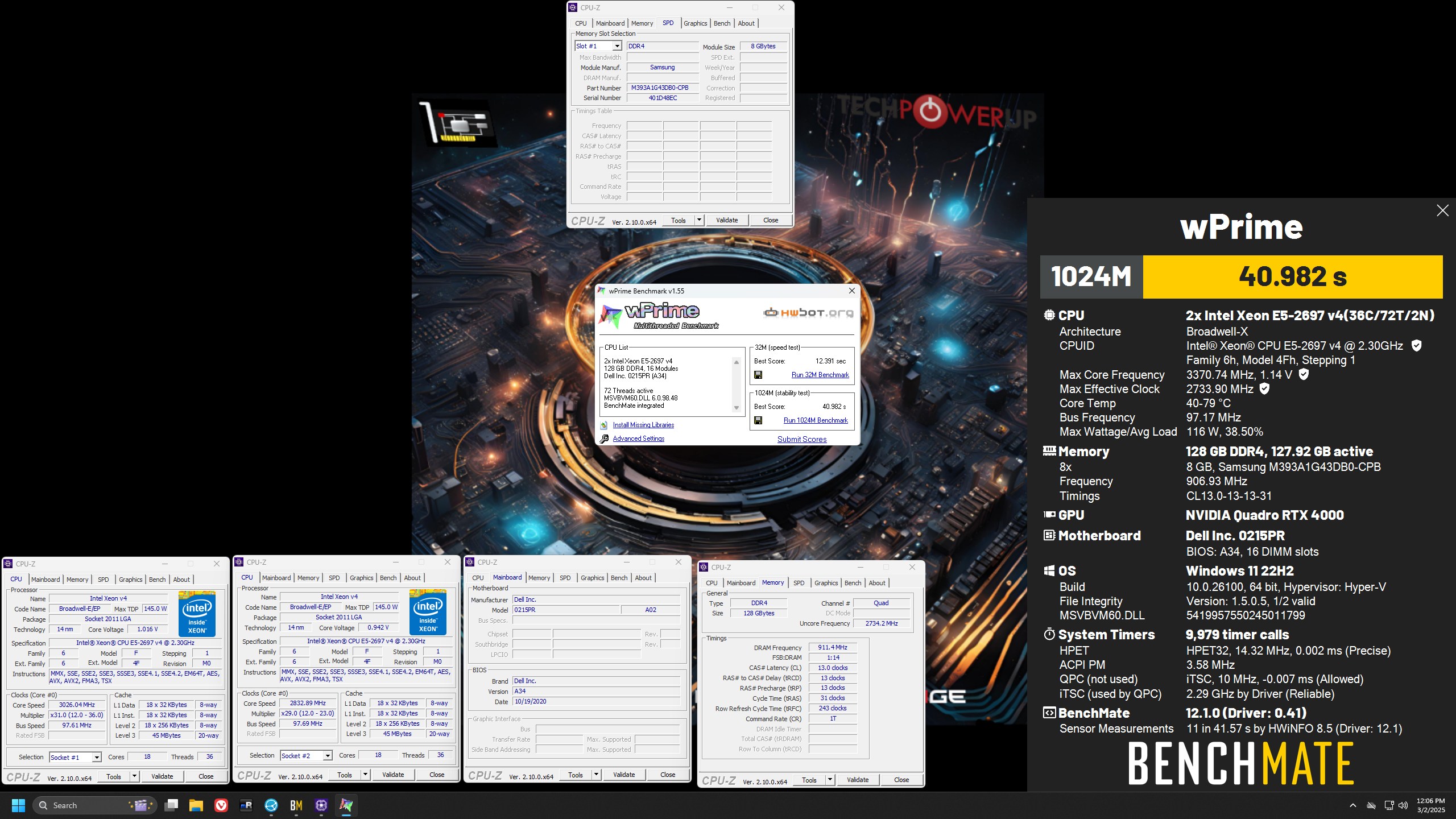The image size is (1456, 819).
Task: Click the yellow 40.982 s score banner
Action: coord(1293,276)
